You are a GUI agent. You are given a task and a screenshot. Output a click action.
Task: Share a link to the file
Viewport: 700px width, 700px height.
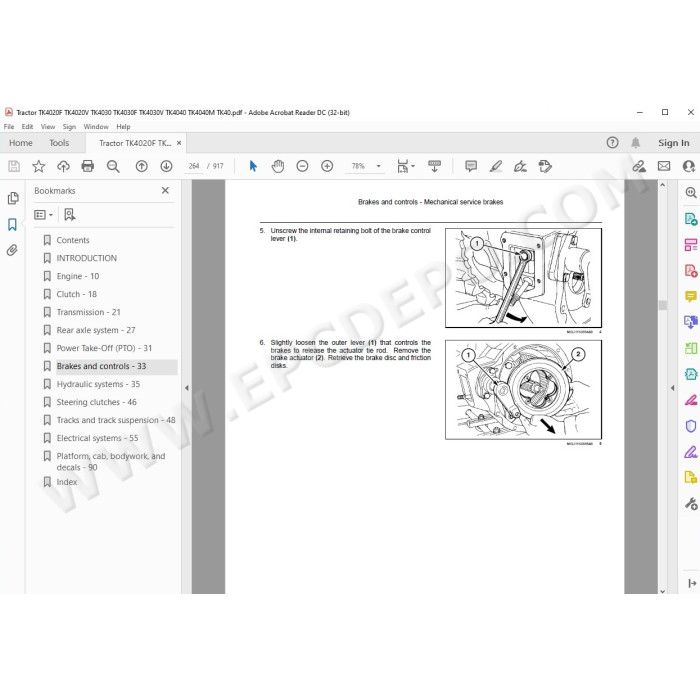(x=639, y=167)
